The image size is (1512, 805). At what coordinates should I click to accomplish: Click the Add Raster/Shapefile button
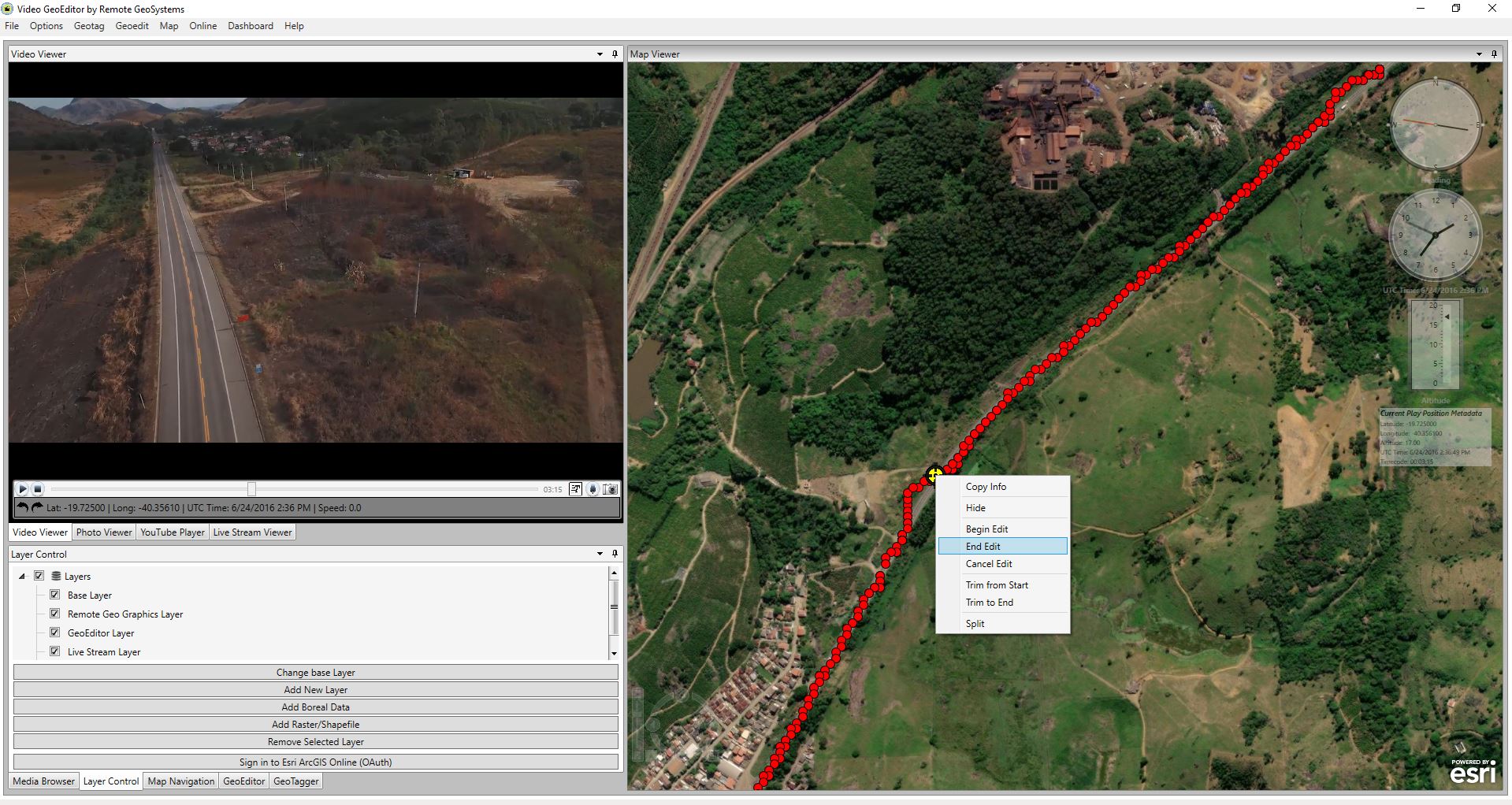coord(315,725)
